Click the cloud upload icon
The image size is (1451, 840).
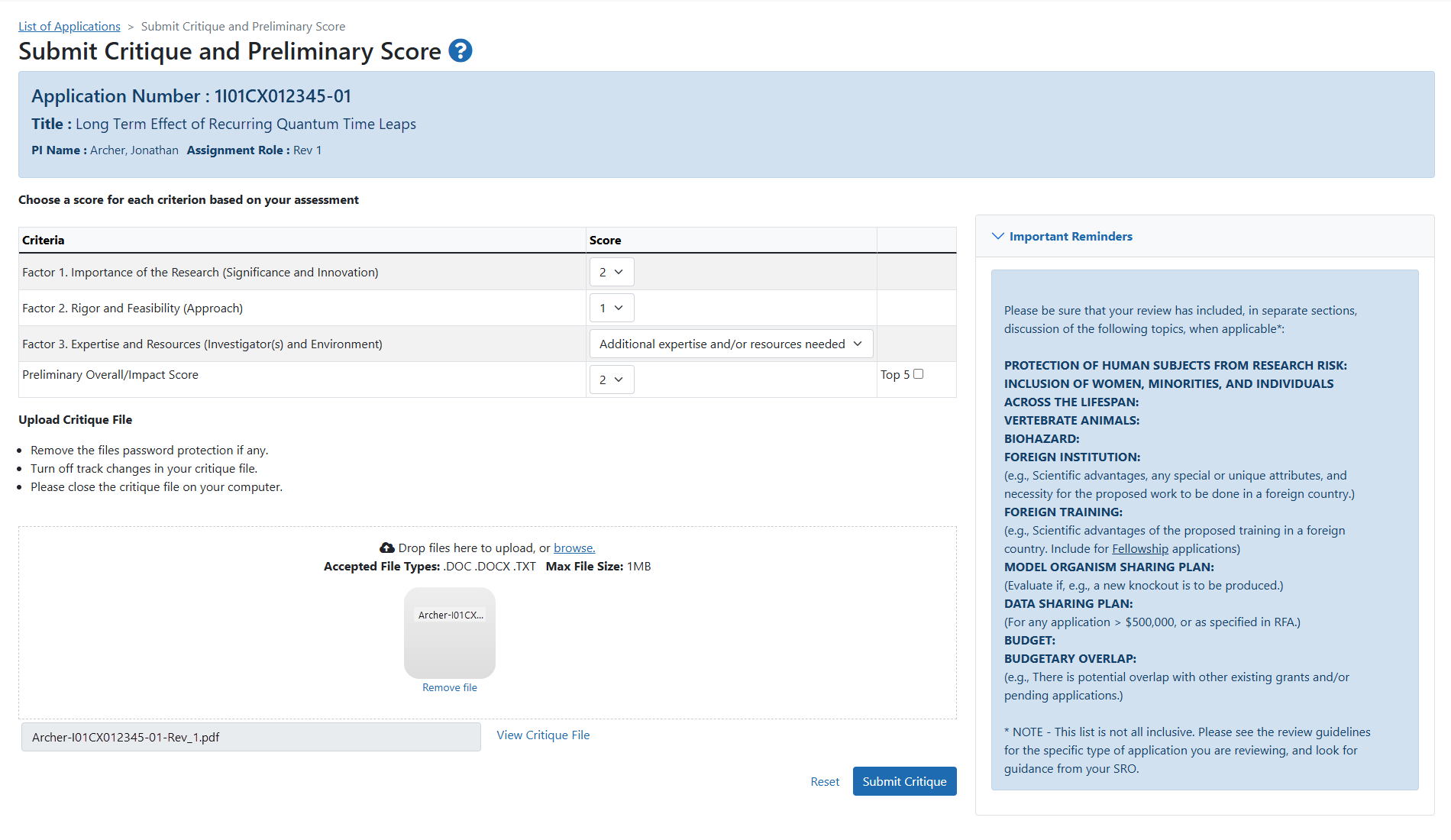pos(387,548)
